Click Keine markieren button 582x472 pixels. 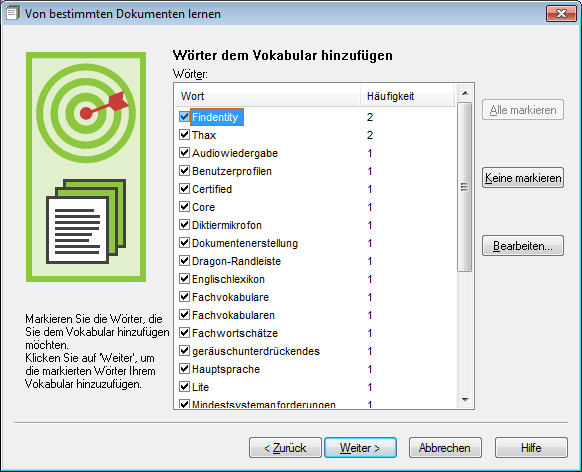[x=523, y=178]
